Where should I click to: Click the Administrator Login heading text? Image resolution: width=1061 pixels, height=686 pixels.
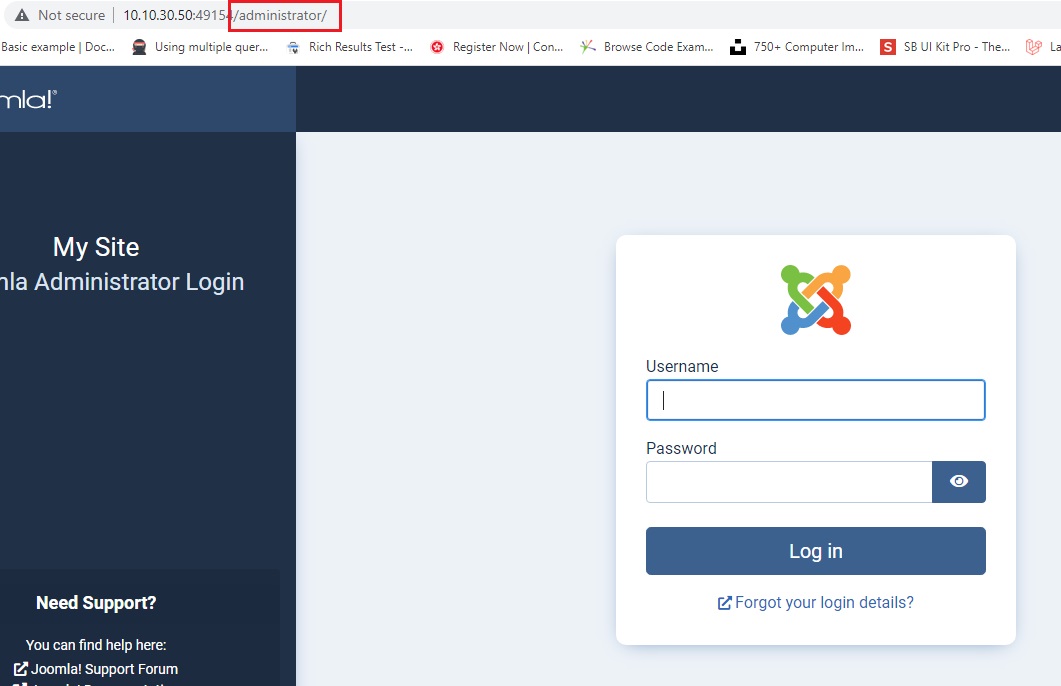pos(122,281)
